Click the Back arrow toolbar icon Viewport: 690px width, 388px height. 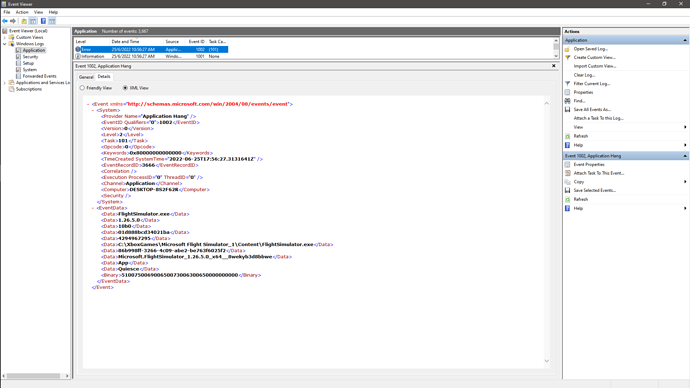coord(5,21)
